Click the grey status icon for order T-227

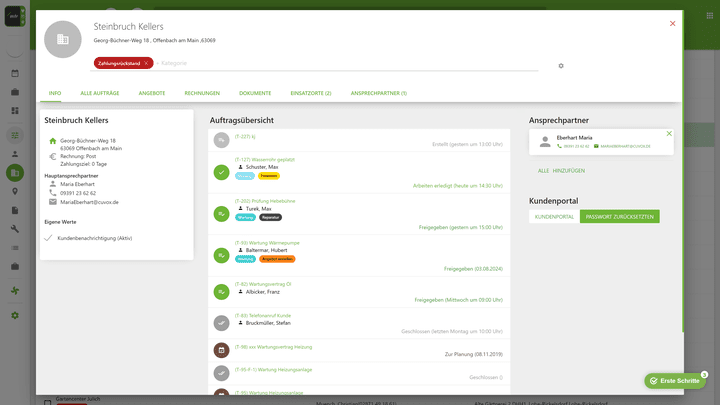(221, 140)
